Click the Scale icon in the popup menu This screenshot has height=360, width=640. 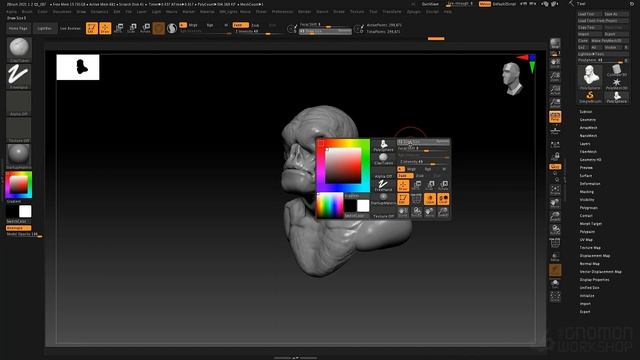point(430,186)
